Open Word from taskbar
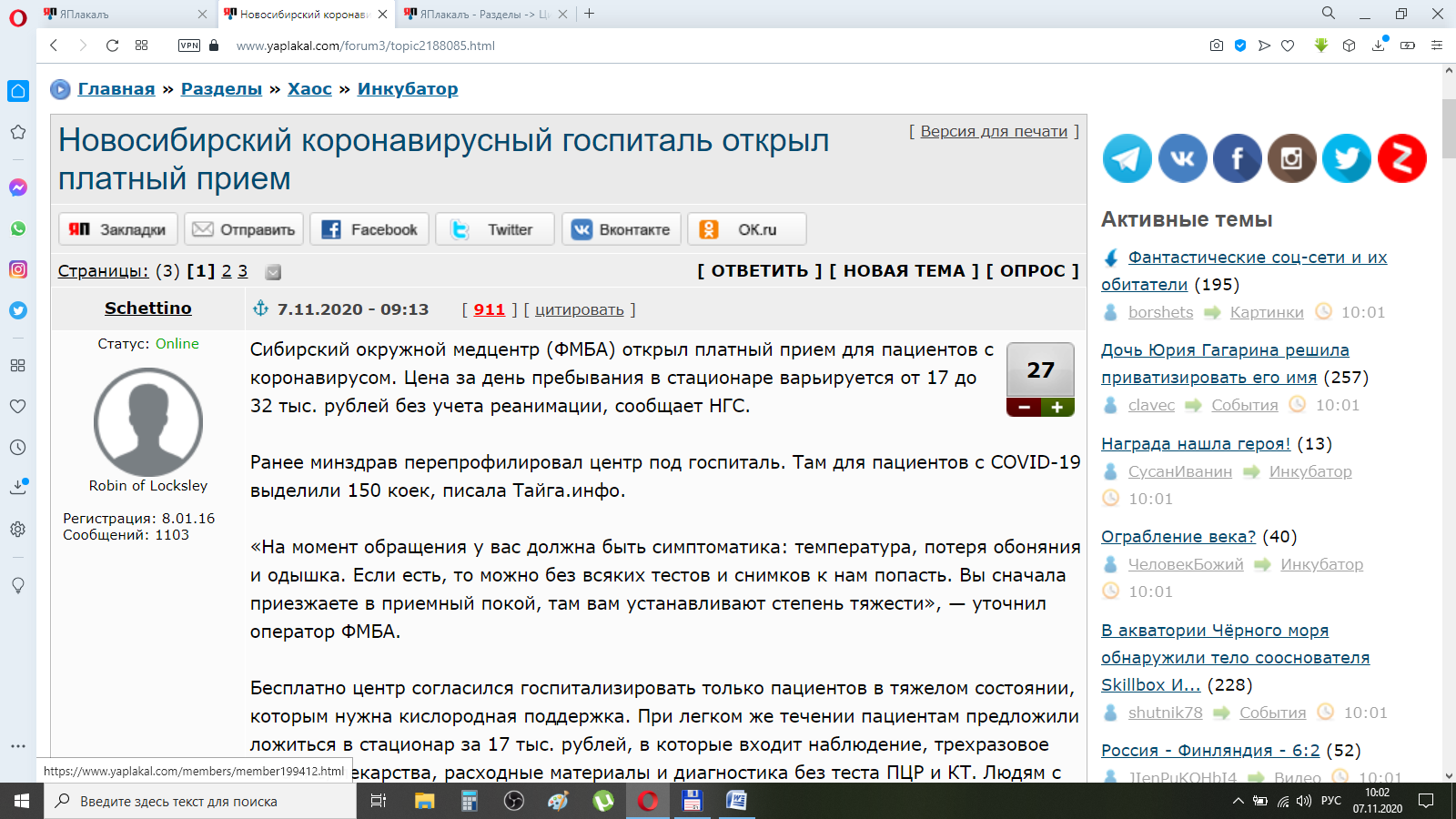 click(736, 802)
